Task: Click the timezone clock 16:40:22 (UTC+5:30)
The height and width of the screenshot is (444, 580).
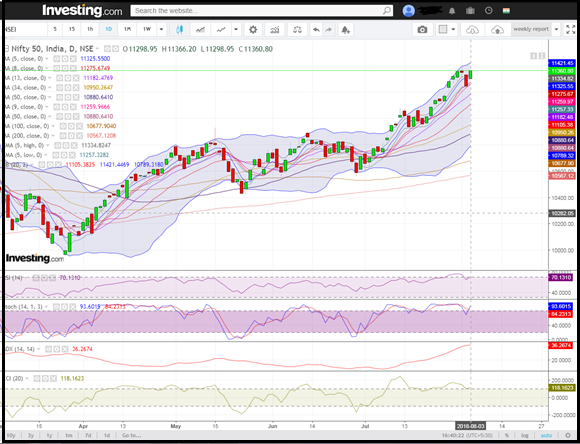Action: click(x=467, y=435)
